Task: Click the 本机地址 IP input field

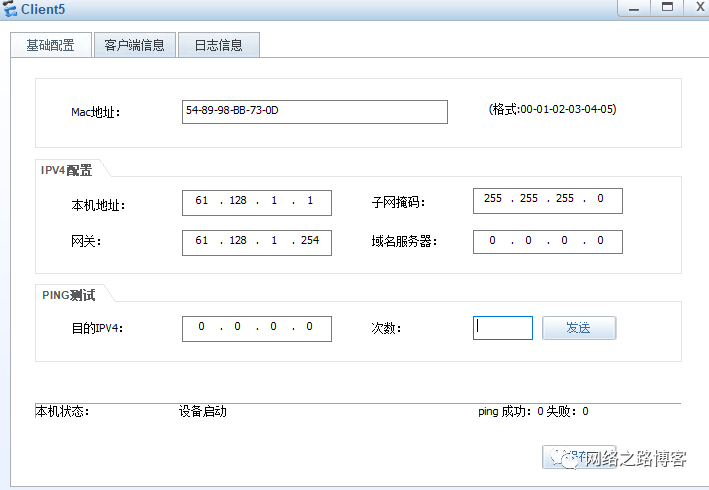Action: (257, 203)
